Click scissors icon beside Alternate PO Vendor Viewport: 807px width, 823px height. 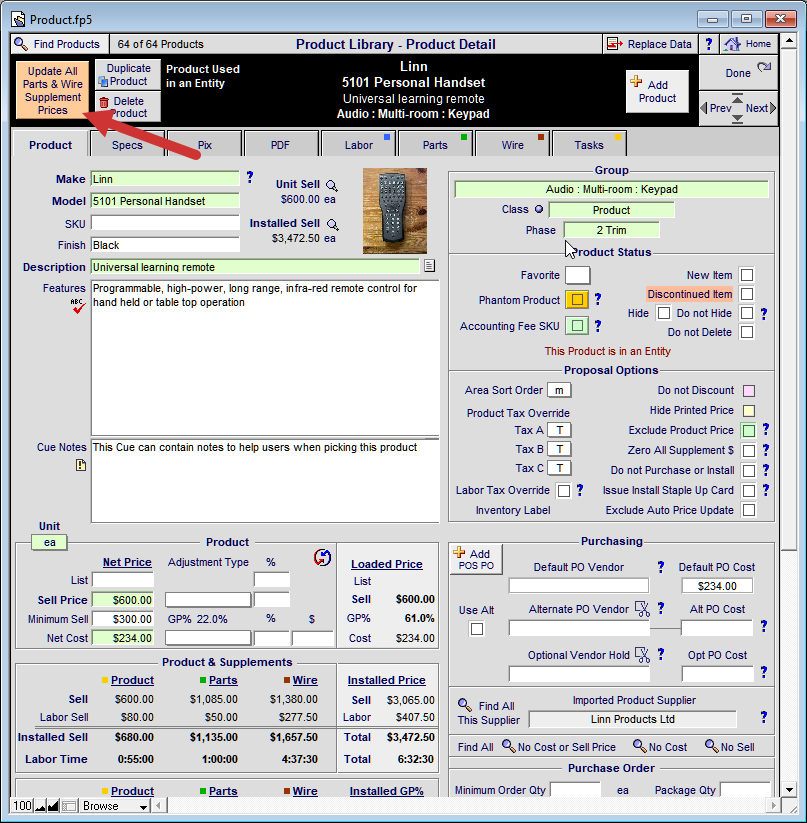click(x=642, y=609)
